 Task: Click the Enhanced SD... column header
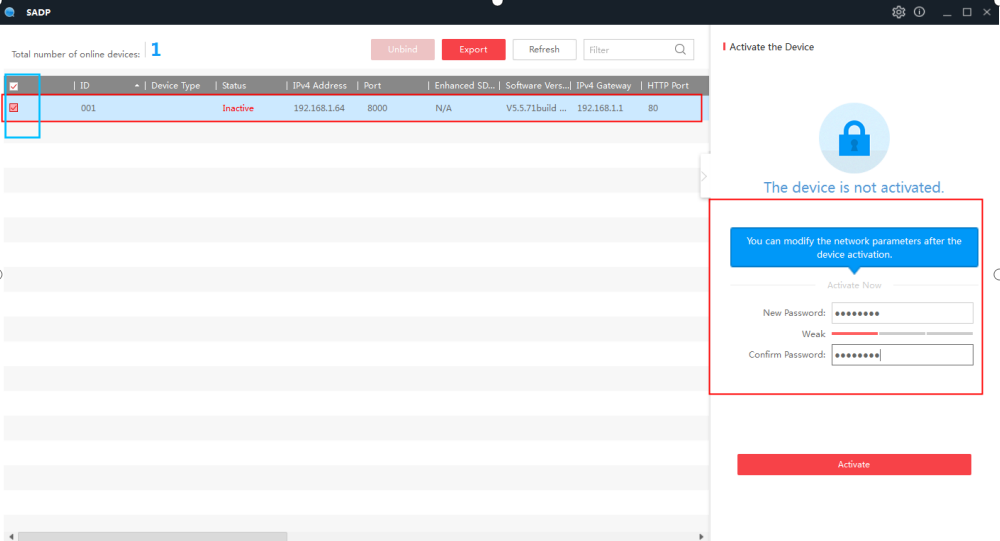point(463,85)
